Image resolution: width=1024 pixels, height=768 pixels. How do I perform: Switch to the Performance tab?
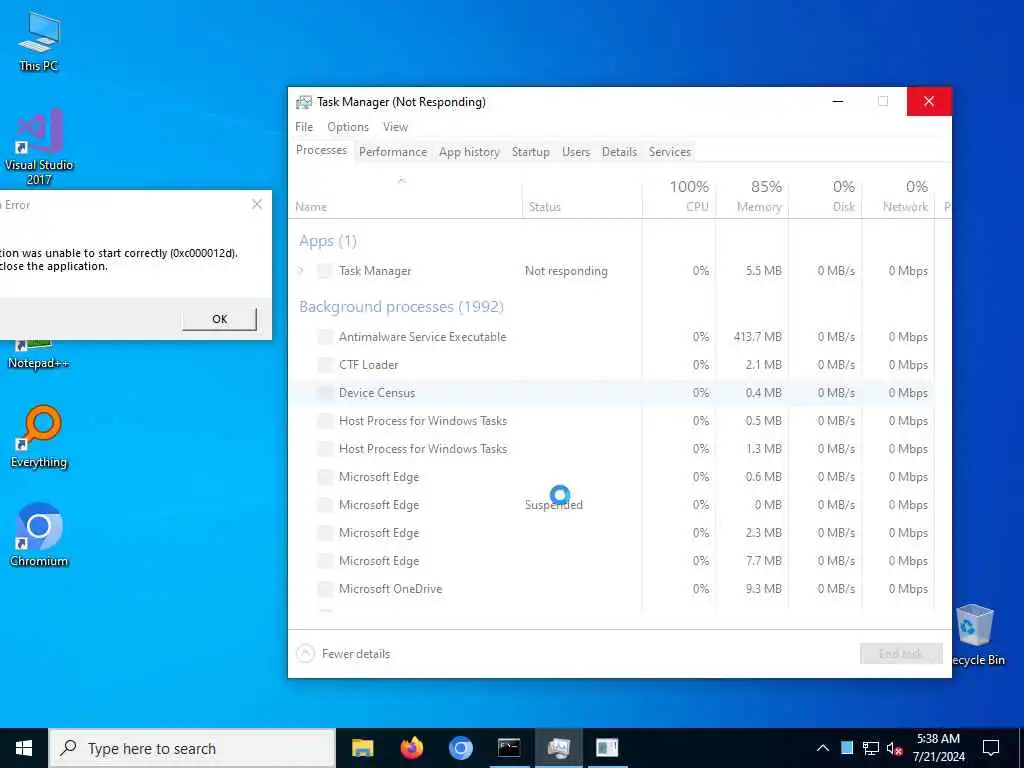coord(393,152)
